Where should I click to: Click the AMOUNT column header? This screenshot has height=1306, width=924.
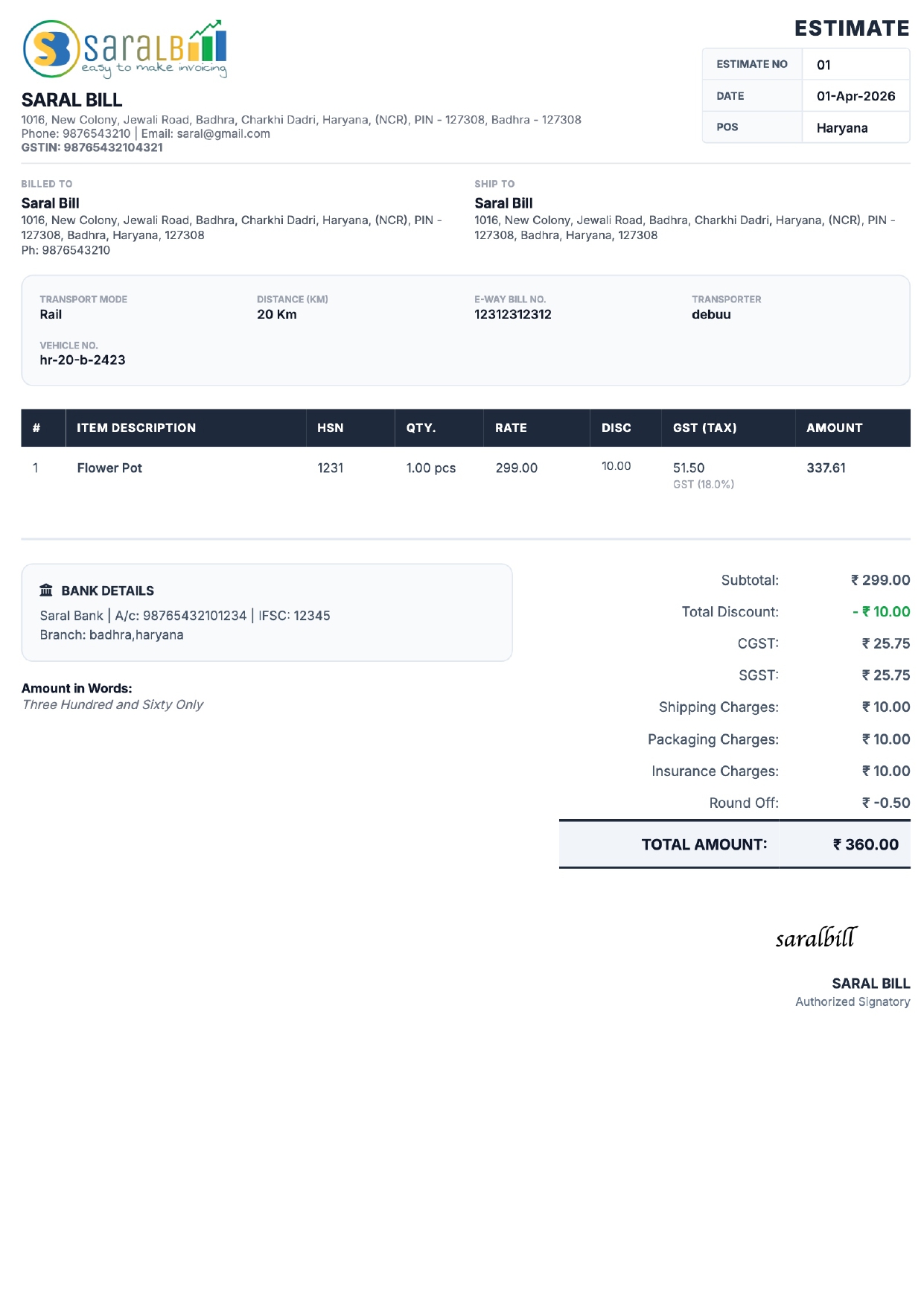tap(834, 428)
